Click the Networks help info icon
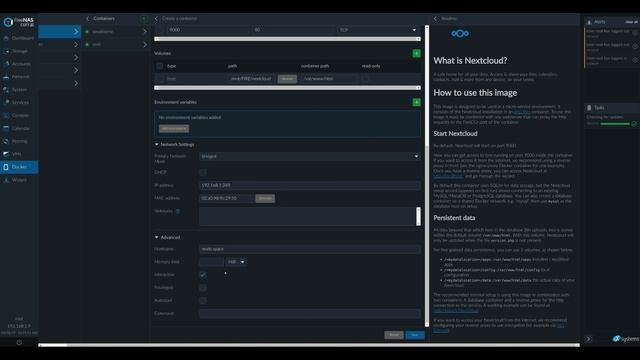The image size is (640, 360). point(178,211)
